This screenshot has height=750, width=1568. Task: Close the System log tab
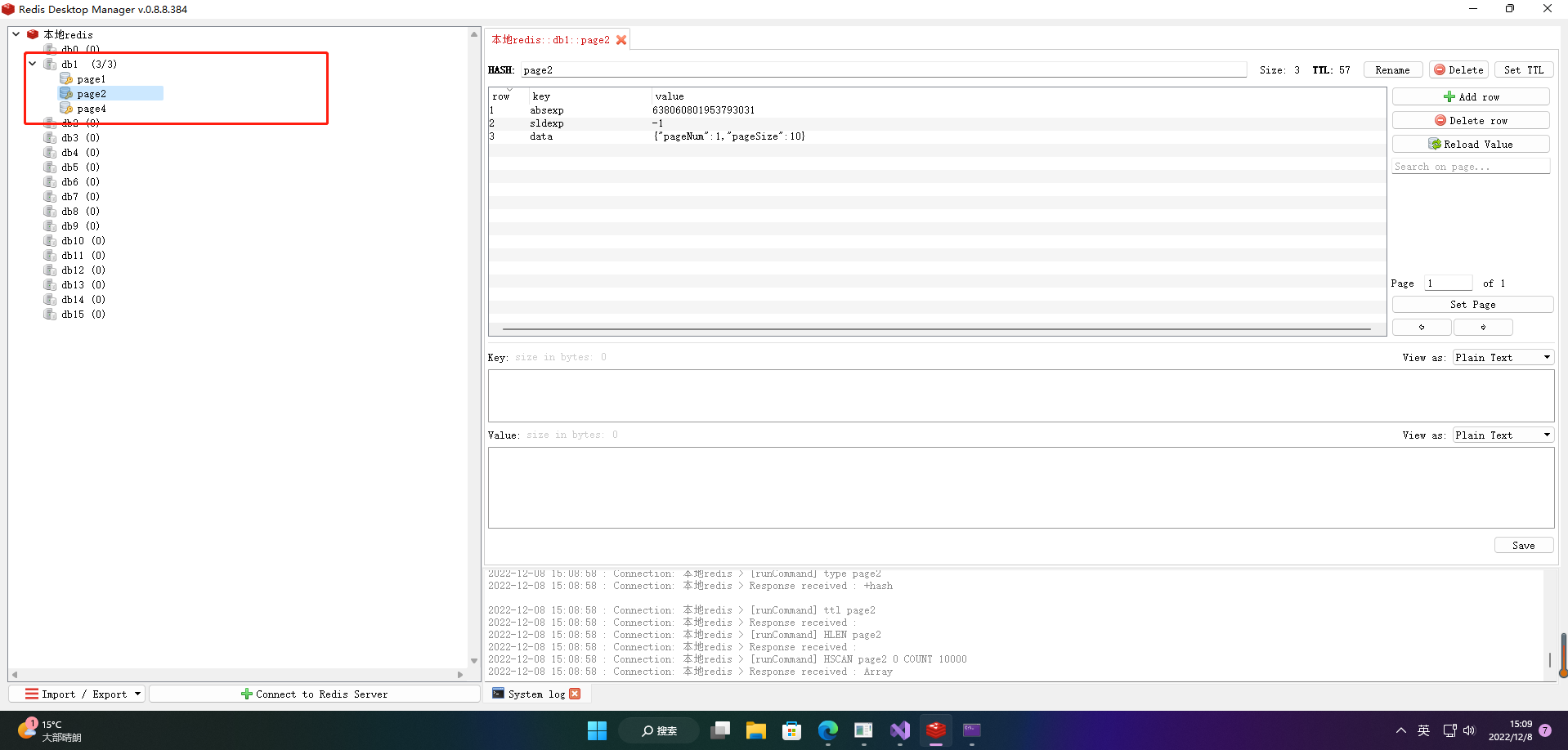(x=575, y=694)
